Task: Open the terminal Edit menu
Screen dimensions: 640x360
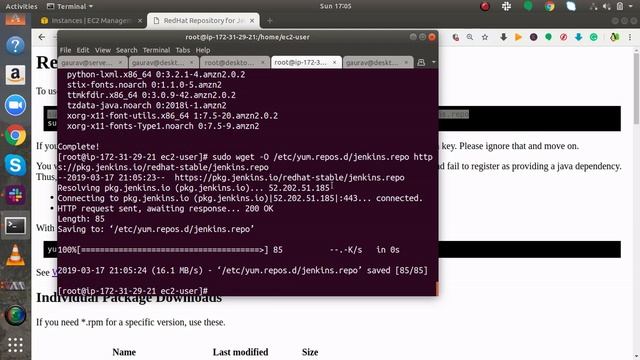Action: 83,50
